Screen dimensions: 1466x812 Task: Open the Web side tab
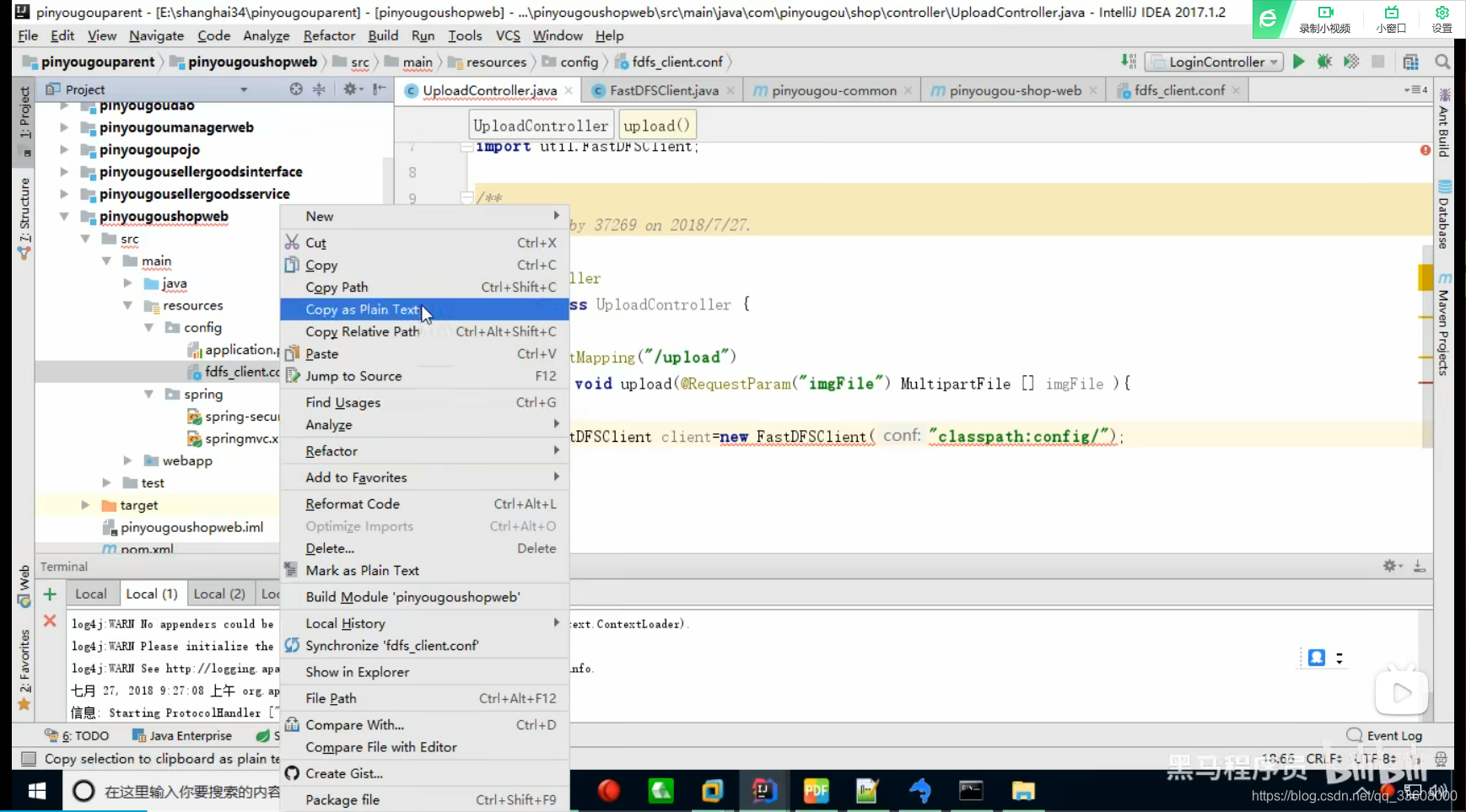pyautogui.click(x=24, y=587)
